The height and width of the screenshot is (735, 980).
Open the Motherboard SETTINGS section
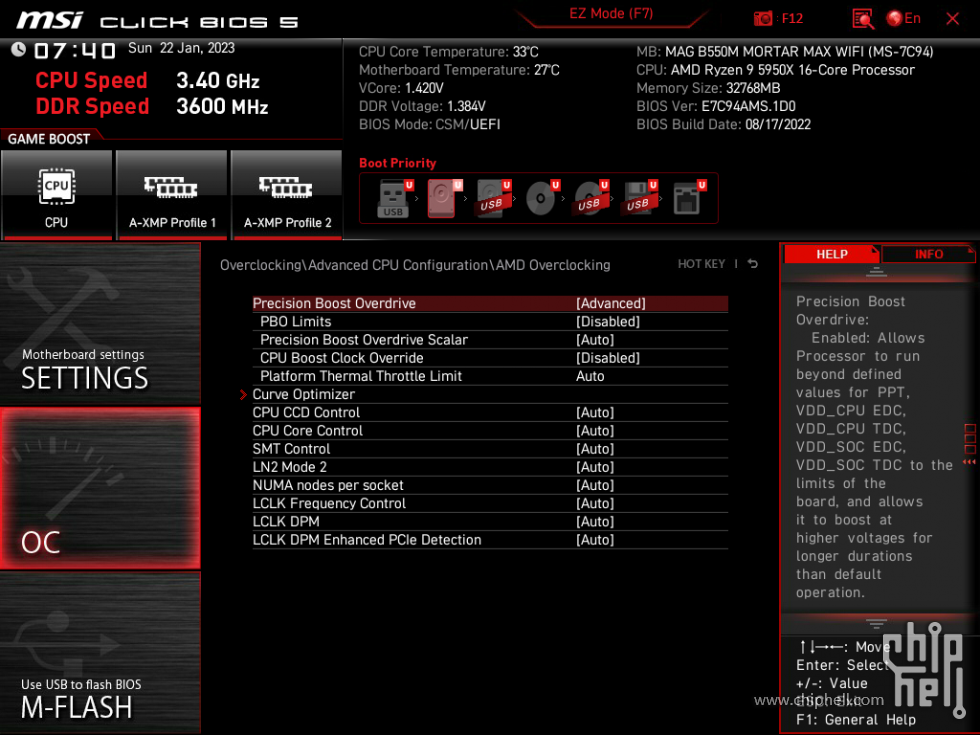[100, 324]
